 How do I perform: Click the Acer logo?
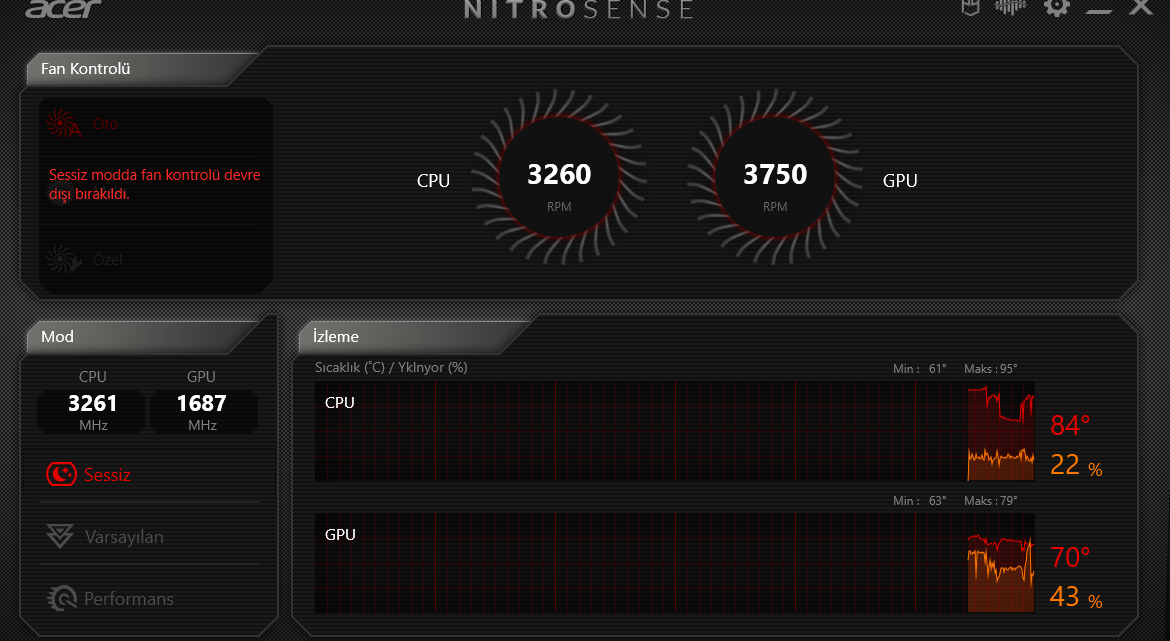point(63,8)
